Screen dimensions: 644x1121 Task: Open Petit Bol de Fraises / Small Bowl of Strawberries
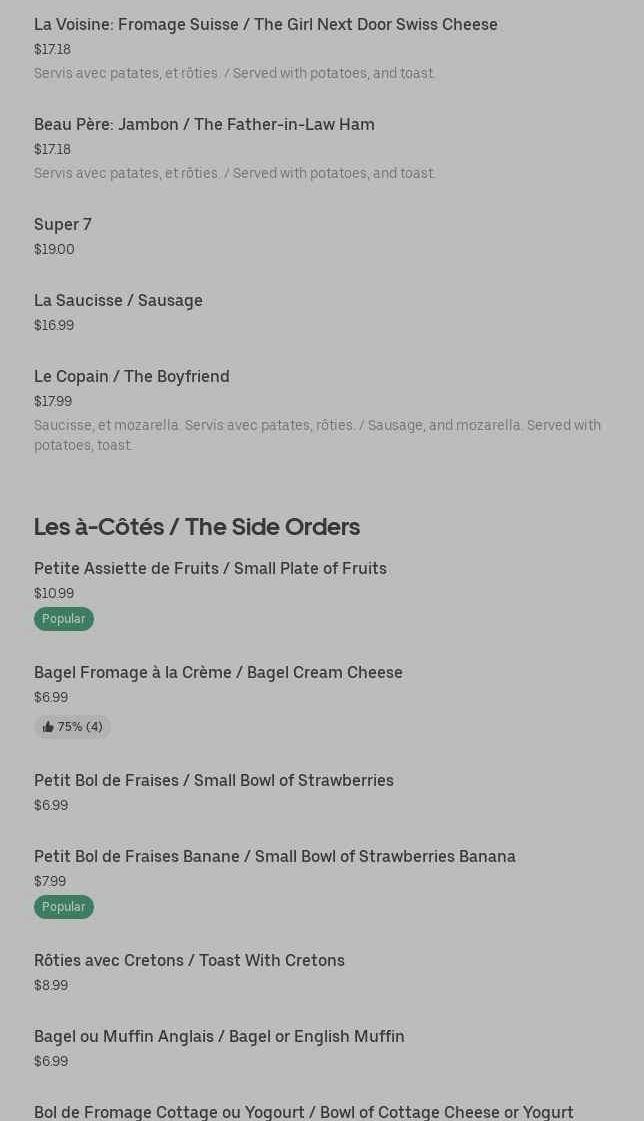(214, 780)
